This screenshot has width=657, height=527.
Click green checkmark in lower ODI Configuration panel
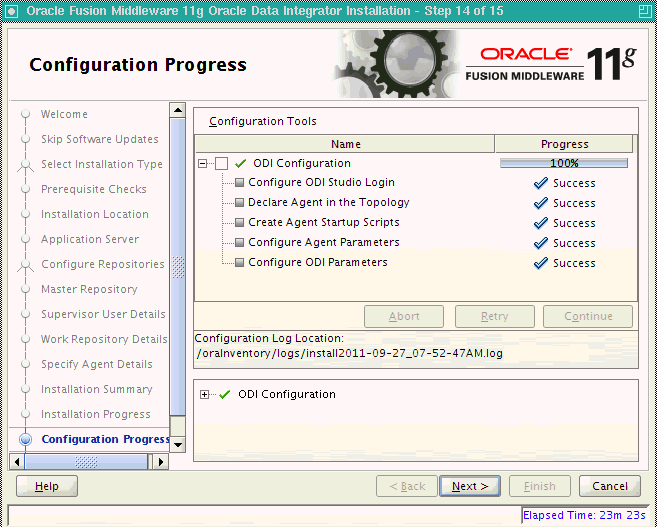(x=225, y=394)
